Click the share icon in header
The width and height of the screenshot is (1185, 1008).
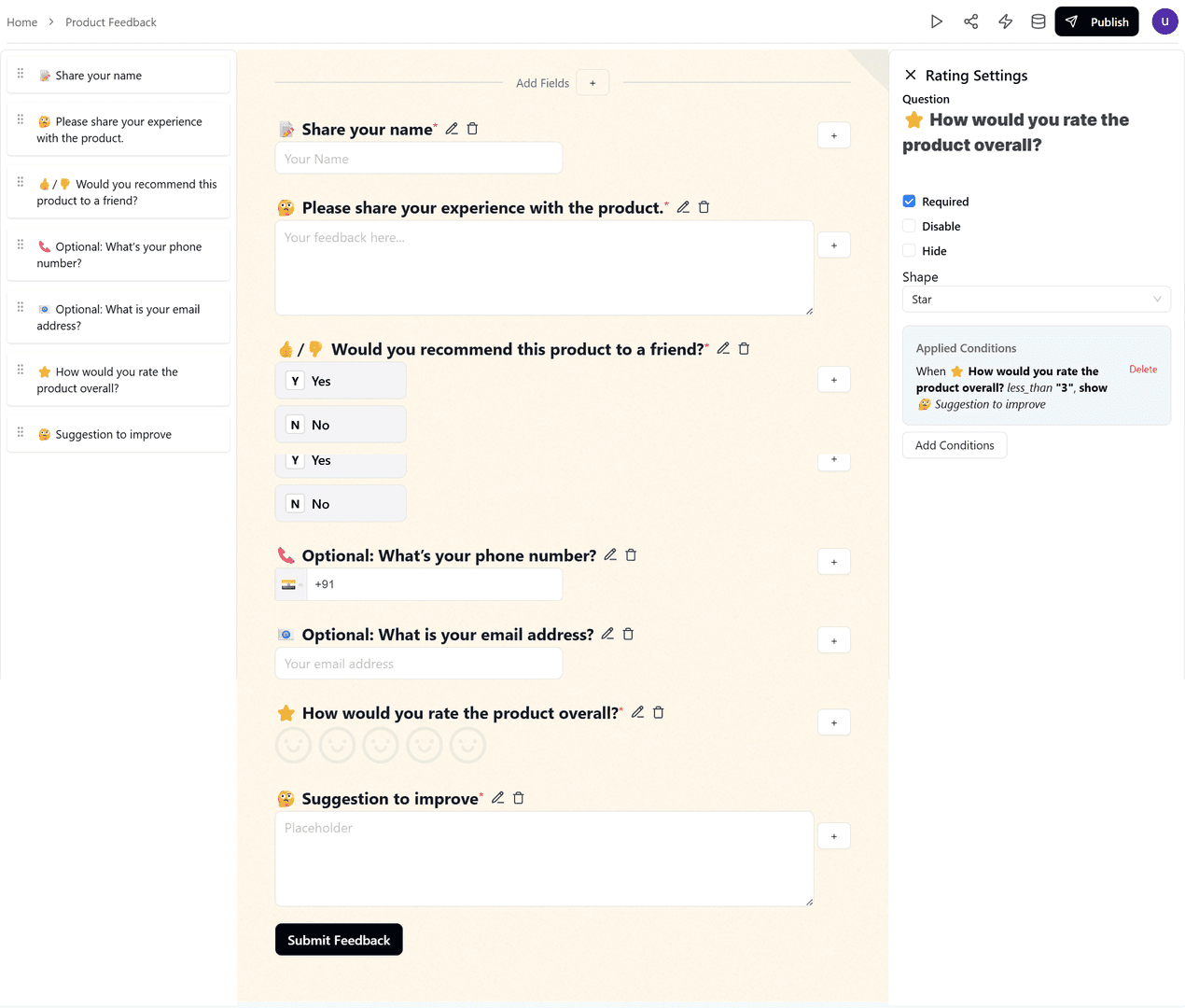point(971,21)
